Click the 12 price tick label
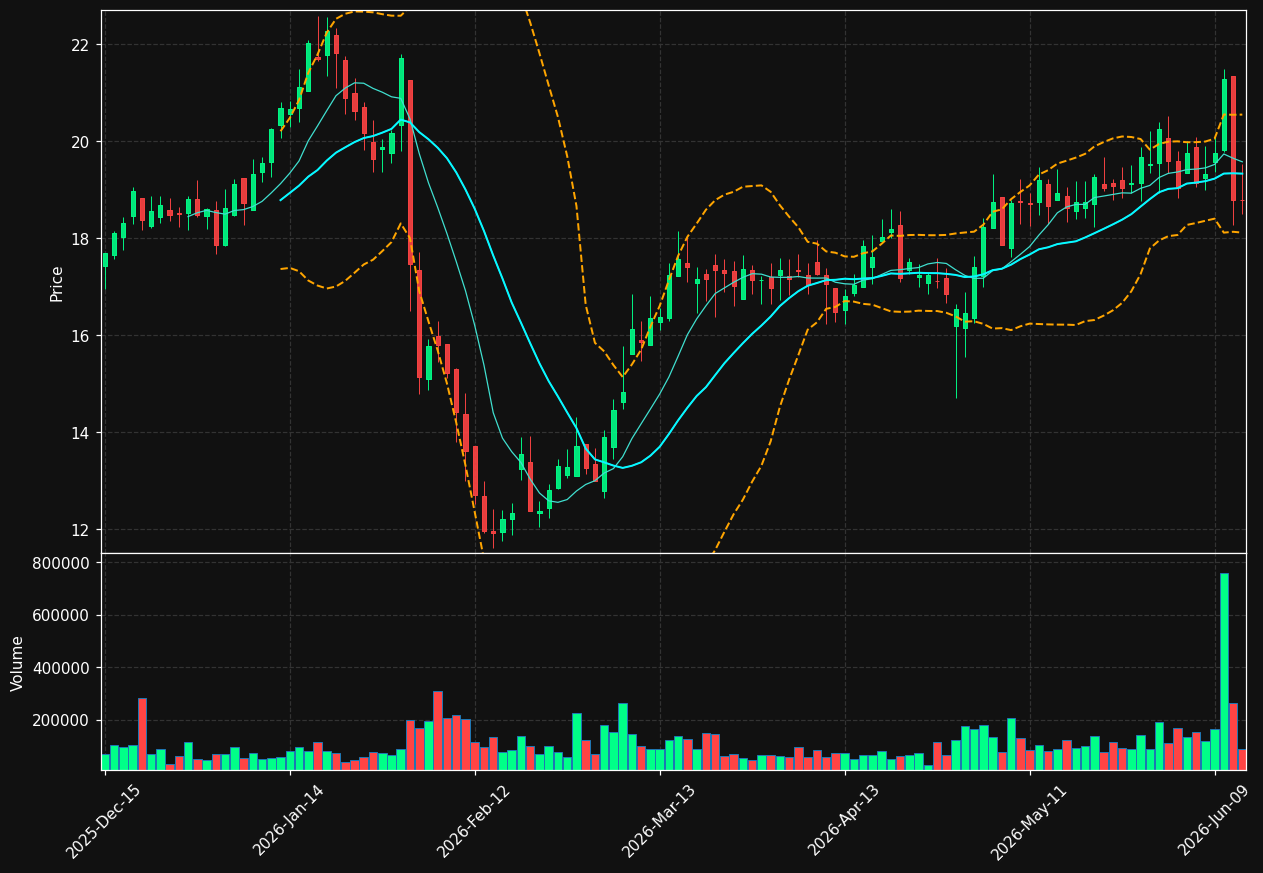 coord(80,530)
